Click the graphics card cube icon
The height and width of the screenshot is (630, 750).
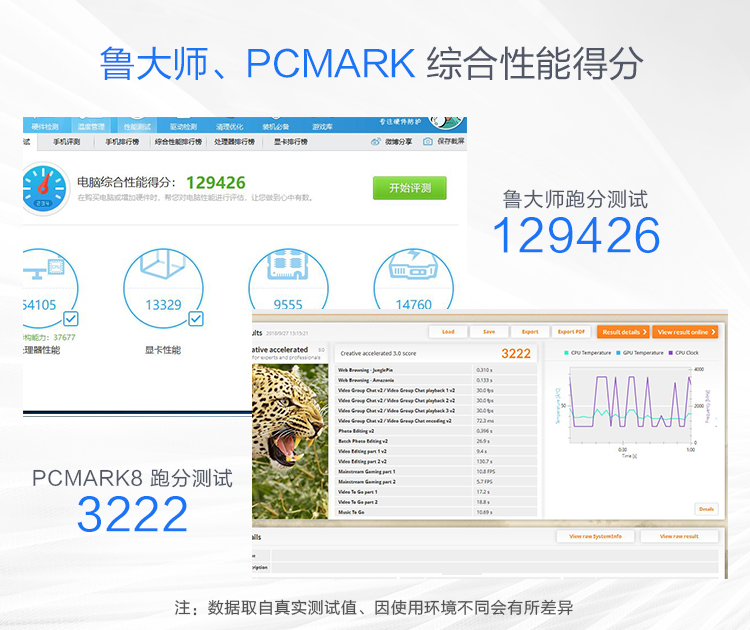tap(163, 264)
